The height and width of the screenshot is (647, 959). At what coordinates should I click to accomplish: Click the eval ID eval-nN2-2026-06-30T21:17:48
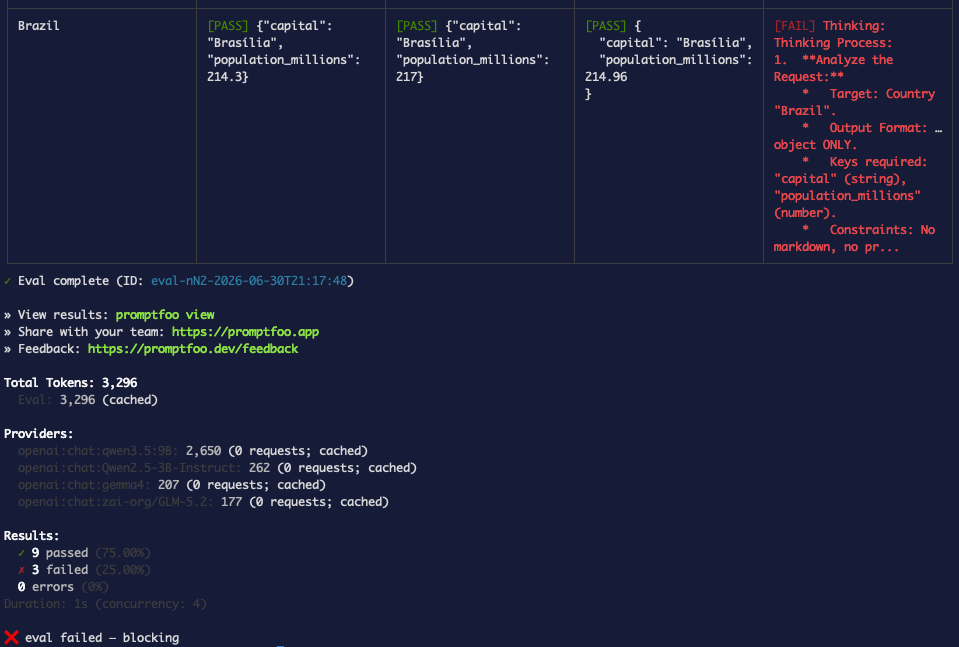tap(249, 281)
